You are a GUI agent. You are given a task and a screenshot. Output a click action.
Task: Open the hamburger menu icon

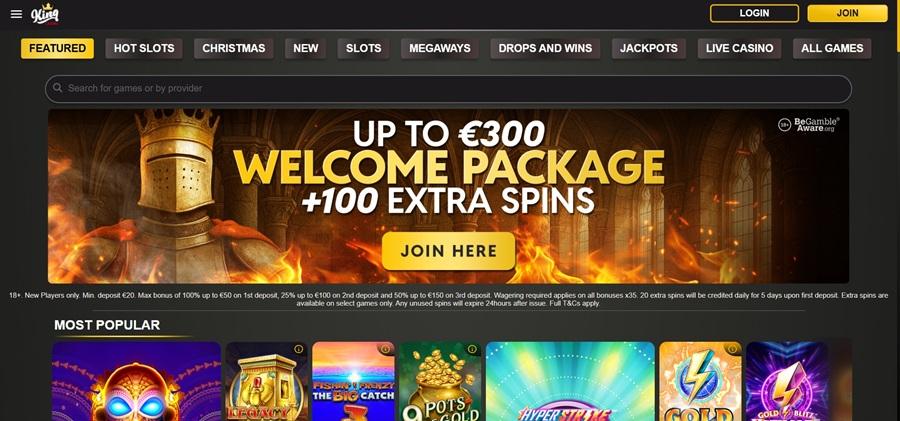coord(16,14)
